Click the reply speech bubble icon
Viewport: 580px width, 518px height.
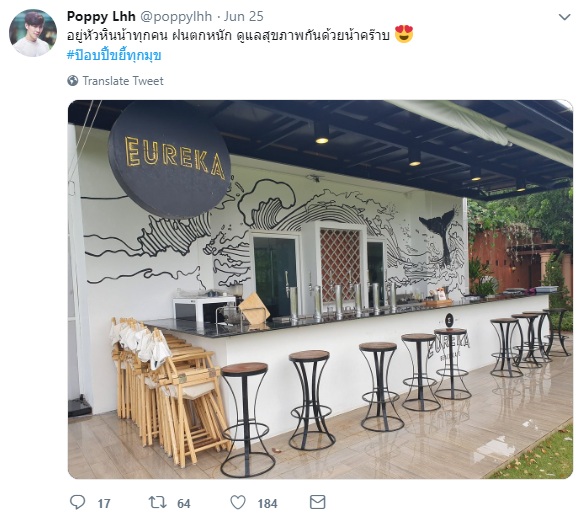click(78, 503)
